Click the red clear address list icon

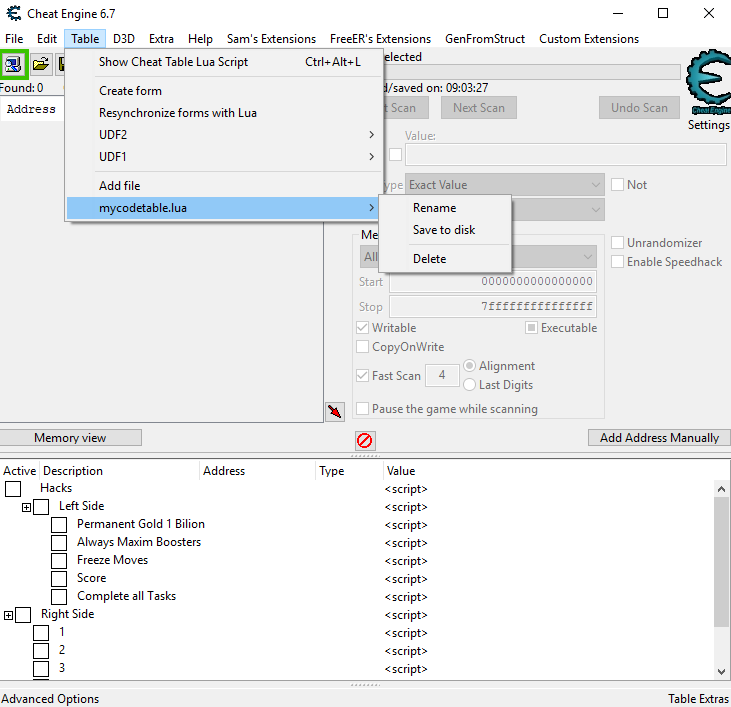click(x=365, y=440)
